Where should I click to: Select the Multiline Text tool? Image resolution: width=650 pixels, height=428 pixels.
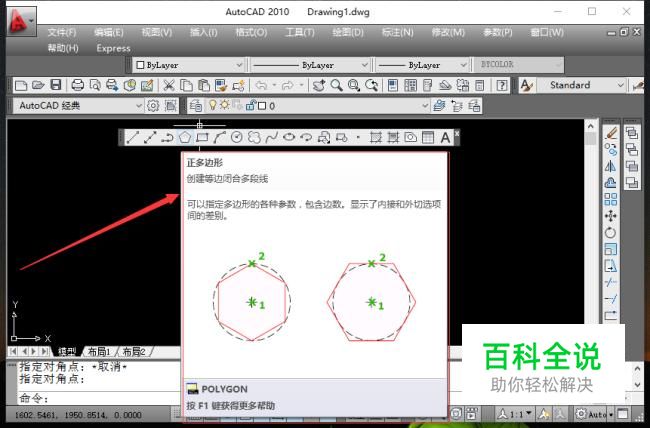point(445,137)
